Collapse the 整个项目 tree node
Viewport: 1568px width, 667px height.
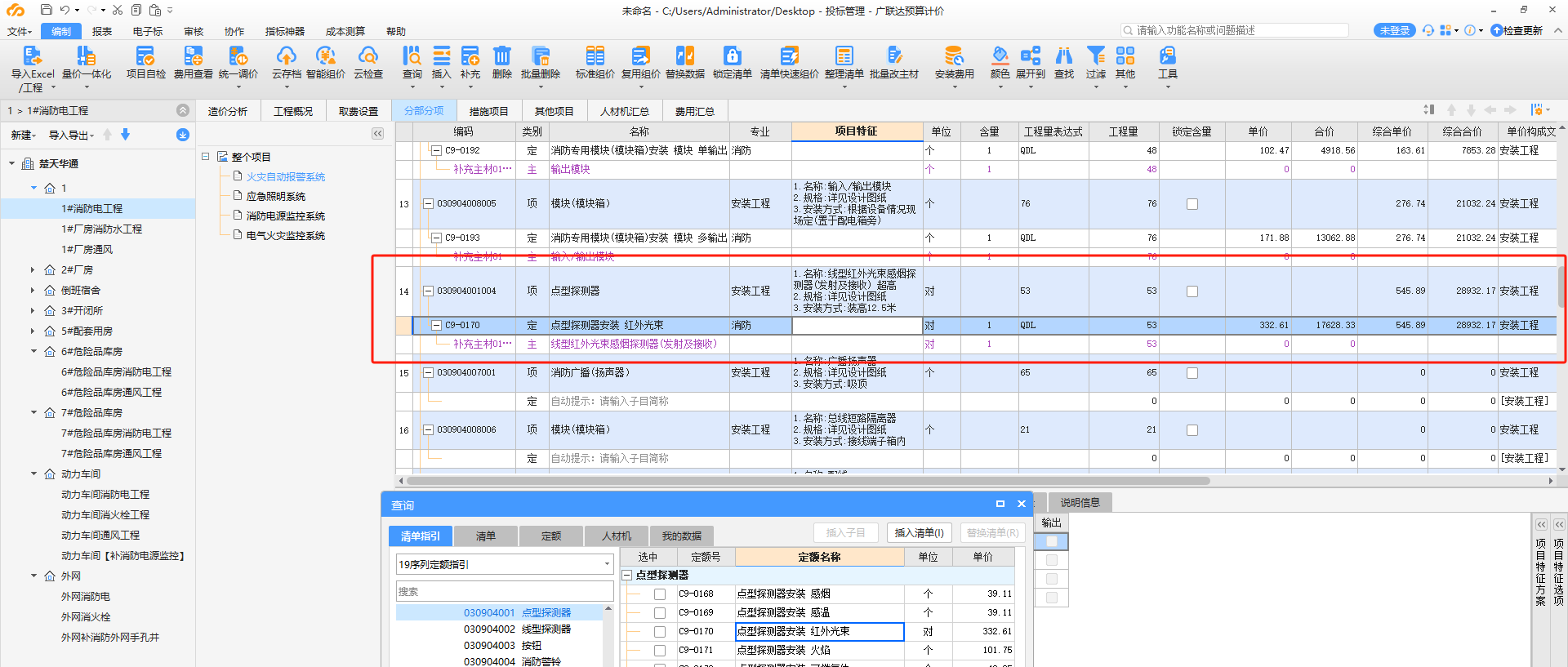click(x=206, y=157)
